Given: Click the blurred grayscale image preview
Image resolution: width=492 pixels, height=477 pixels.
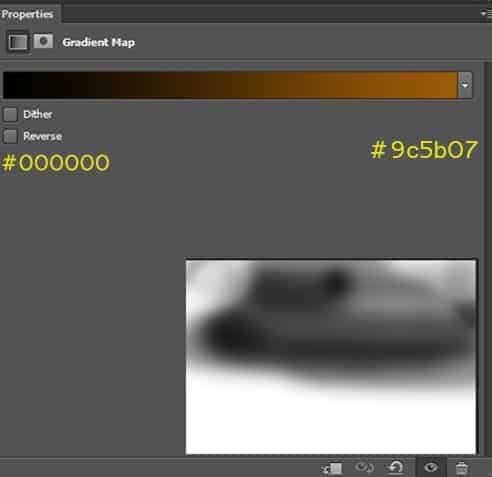Looking at the screenshot, I should coord(331,357).
